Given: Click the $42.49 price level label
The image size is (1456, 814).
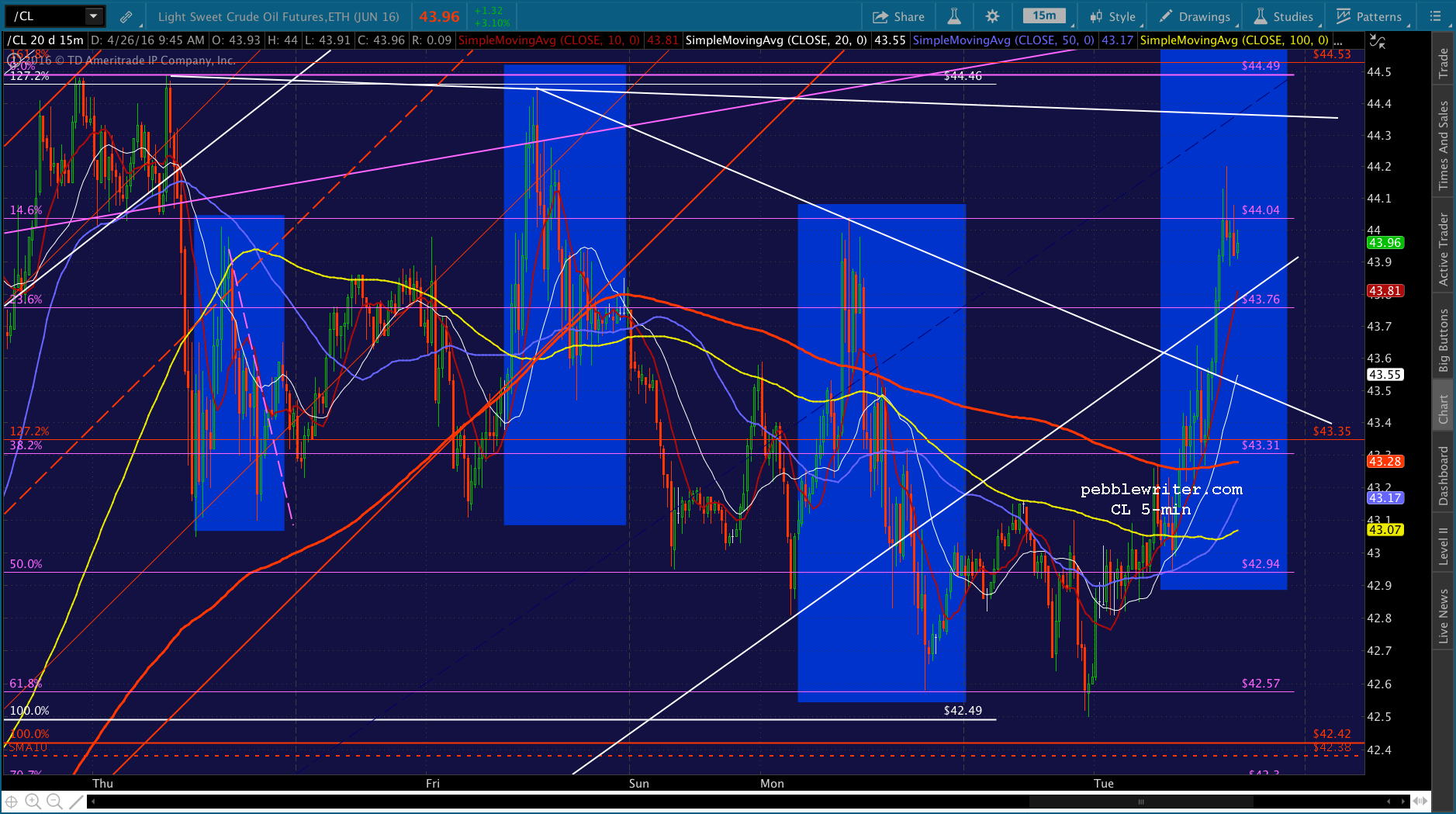Looking at the screenshot, I should tap(963, 711).
